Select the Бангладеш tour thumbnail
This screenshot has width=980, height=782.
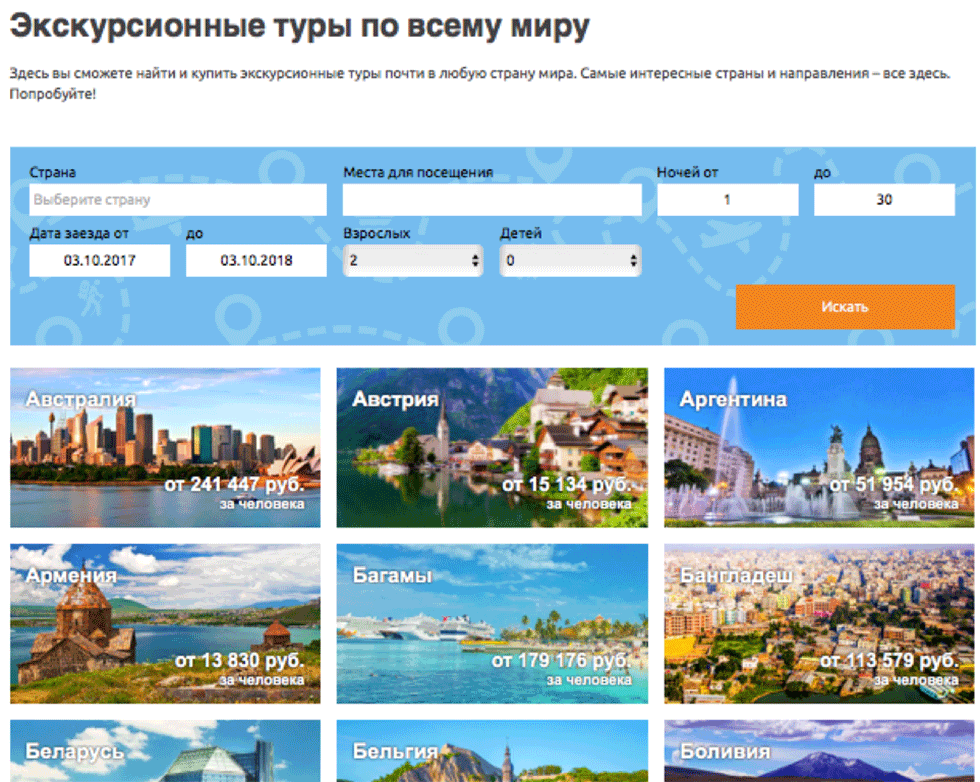coord(819,623)
